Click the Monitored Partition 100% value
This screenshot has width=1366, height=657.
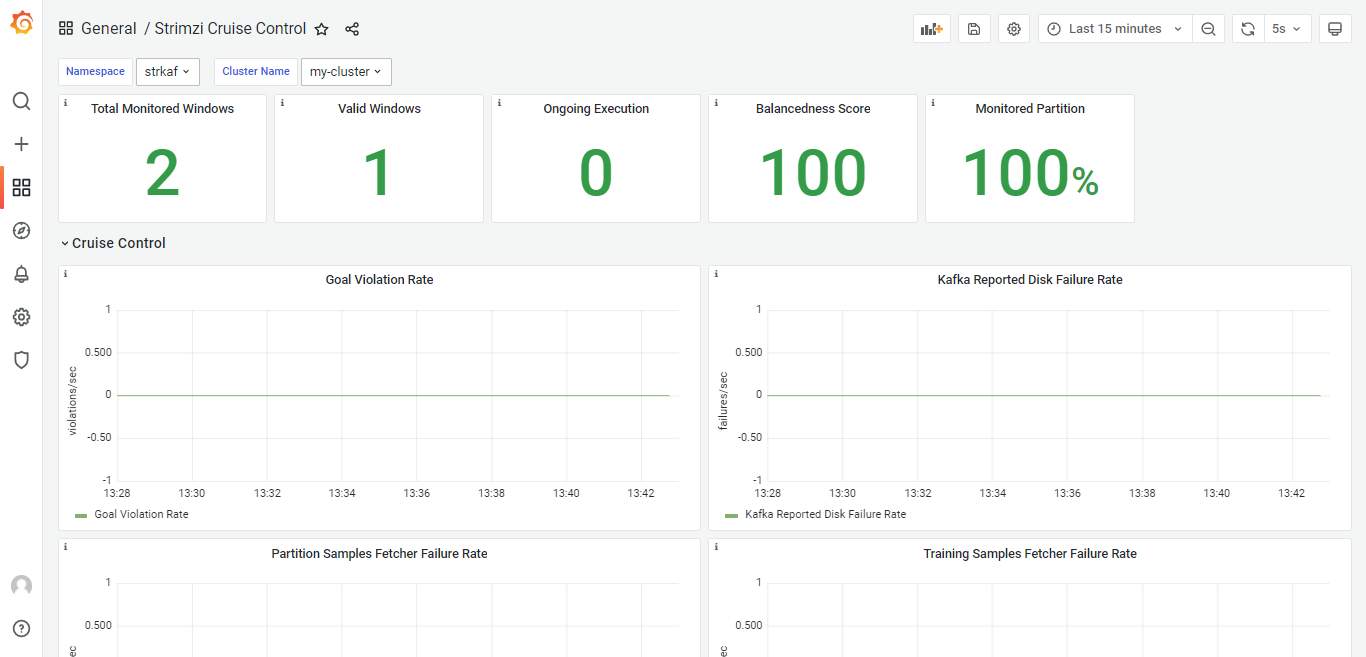click(1030, 173)
